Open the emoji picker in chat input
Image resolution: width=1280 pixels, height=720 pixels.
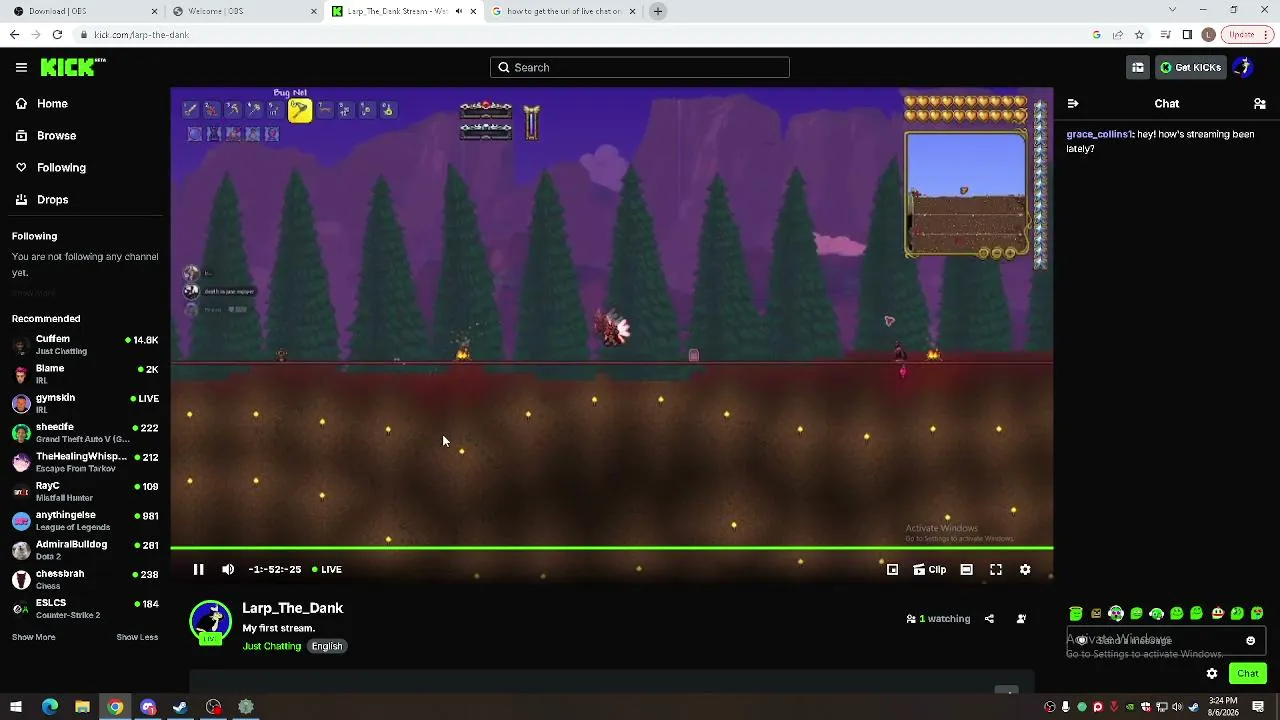[x=1250, y=641]
